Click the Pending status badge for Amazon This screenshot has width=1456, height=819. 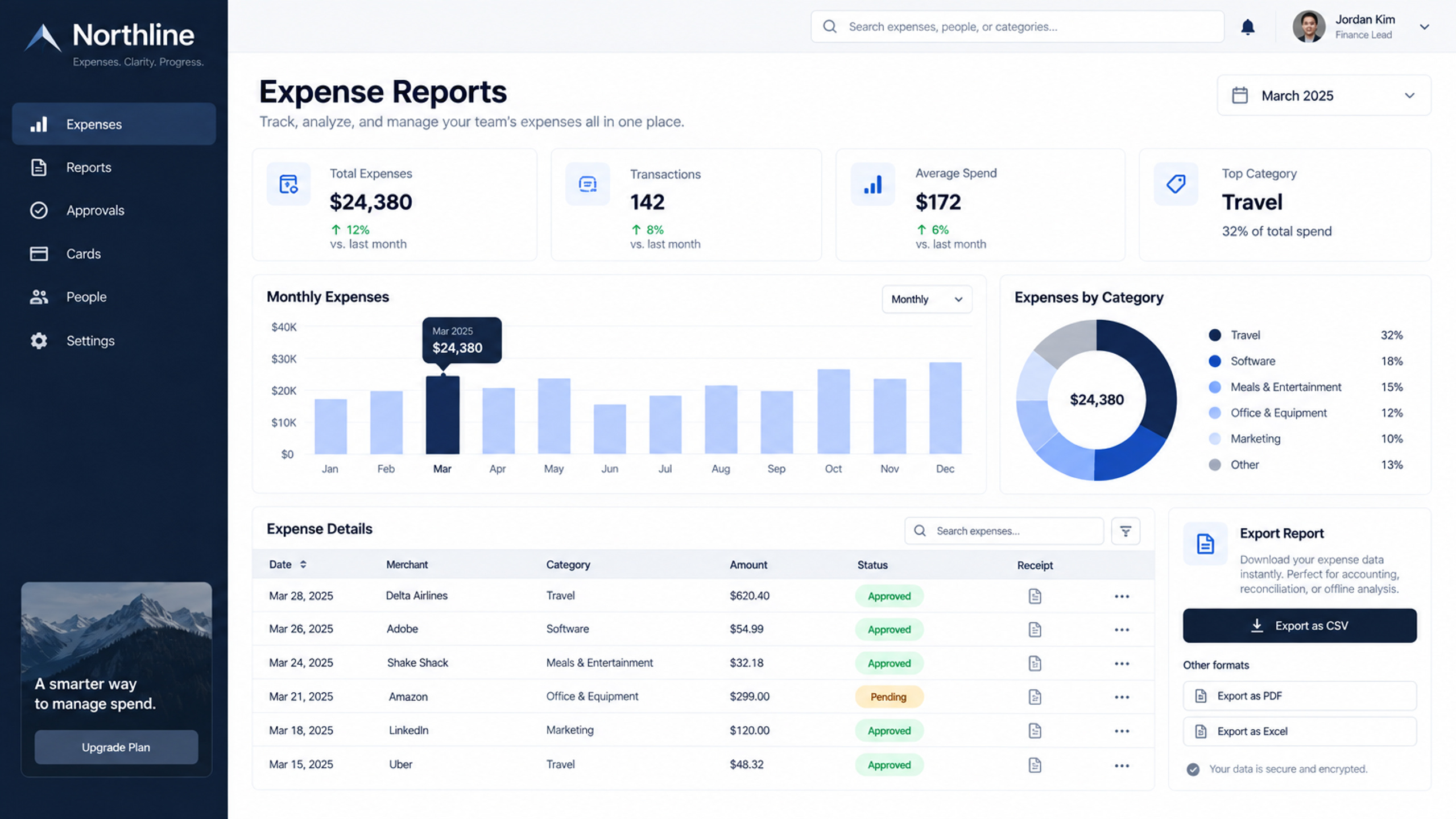coord(889,697)
